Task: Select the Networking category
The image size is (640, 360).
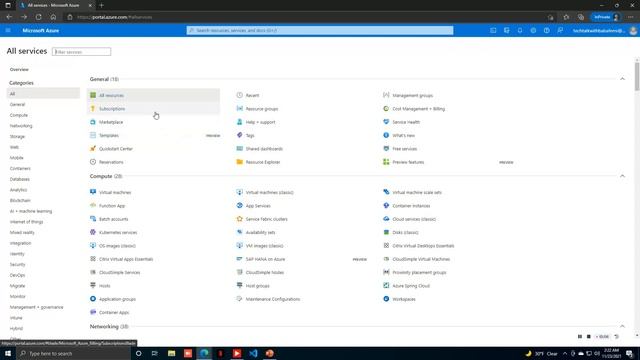Action: pos(21,126)
